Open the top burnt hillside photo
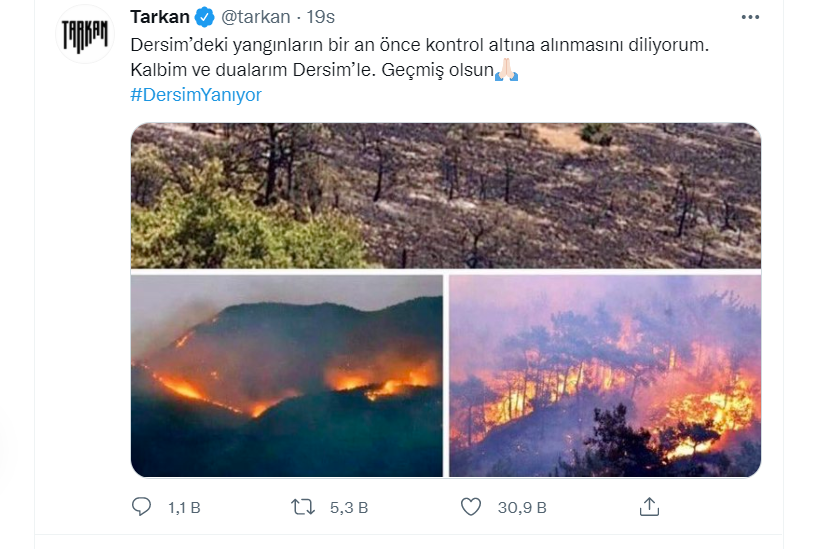The image size is (813, 549). 446,195
